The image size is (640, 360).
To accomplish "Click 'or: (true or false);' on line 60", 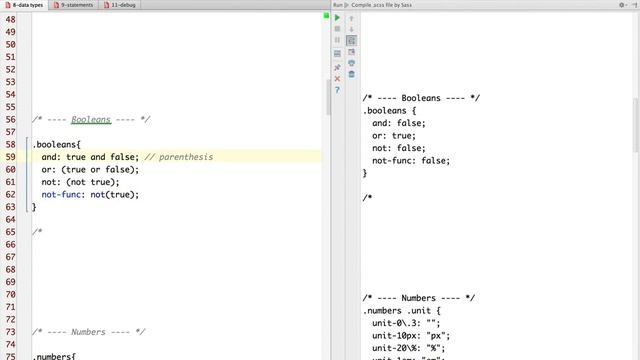I will coord(90,169).
